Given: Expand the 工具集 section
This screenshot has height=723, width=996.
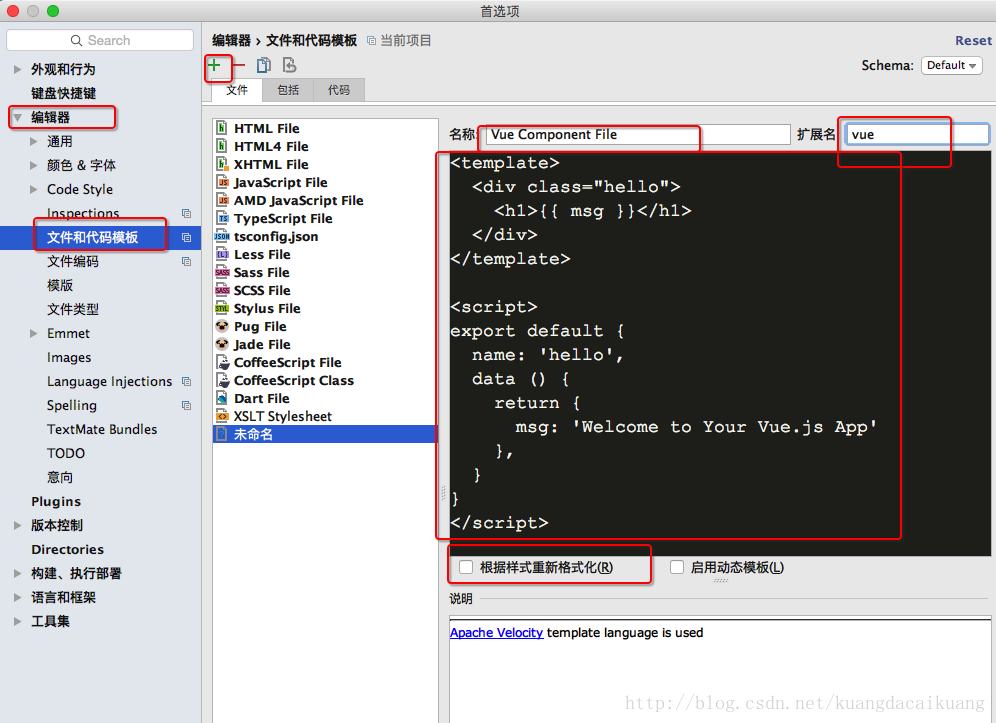Looking at the screenshot, I should click(x=18, y=621).
